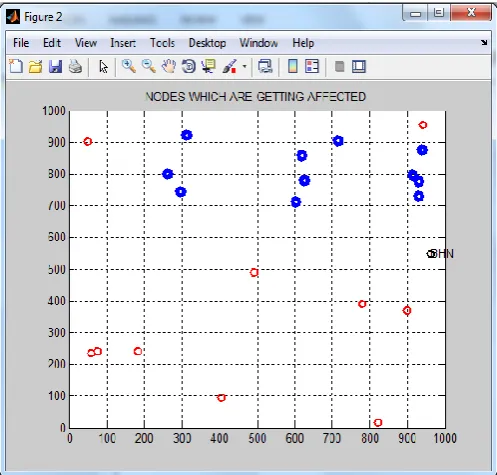Image resolution: width=497 pixels, height=475 pixels.
Task: Open the Window menu
Action: (259, 43)
